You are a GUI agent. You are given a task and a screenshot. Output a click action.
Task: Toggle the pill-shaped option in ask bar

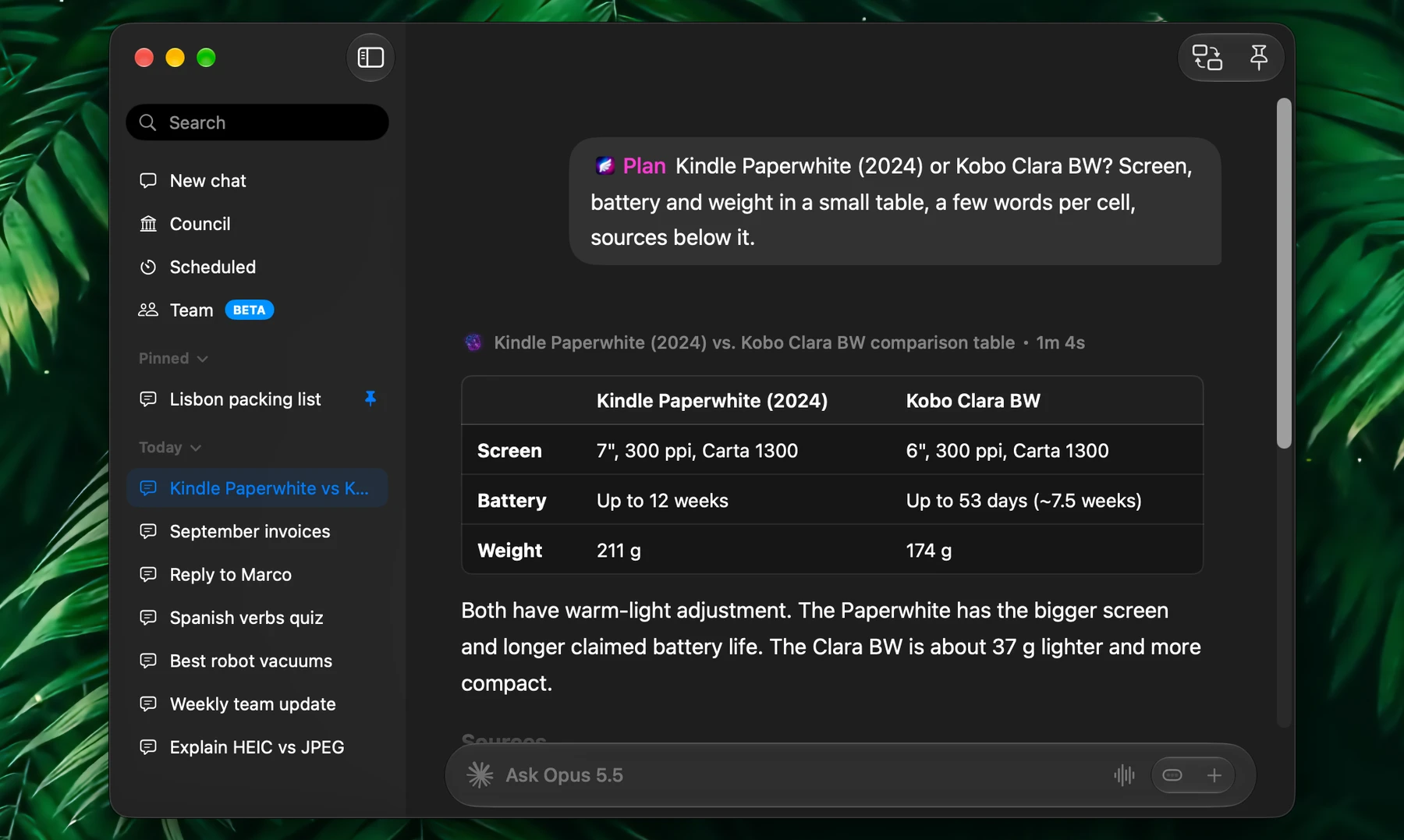[x=1172, y=774]
